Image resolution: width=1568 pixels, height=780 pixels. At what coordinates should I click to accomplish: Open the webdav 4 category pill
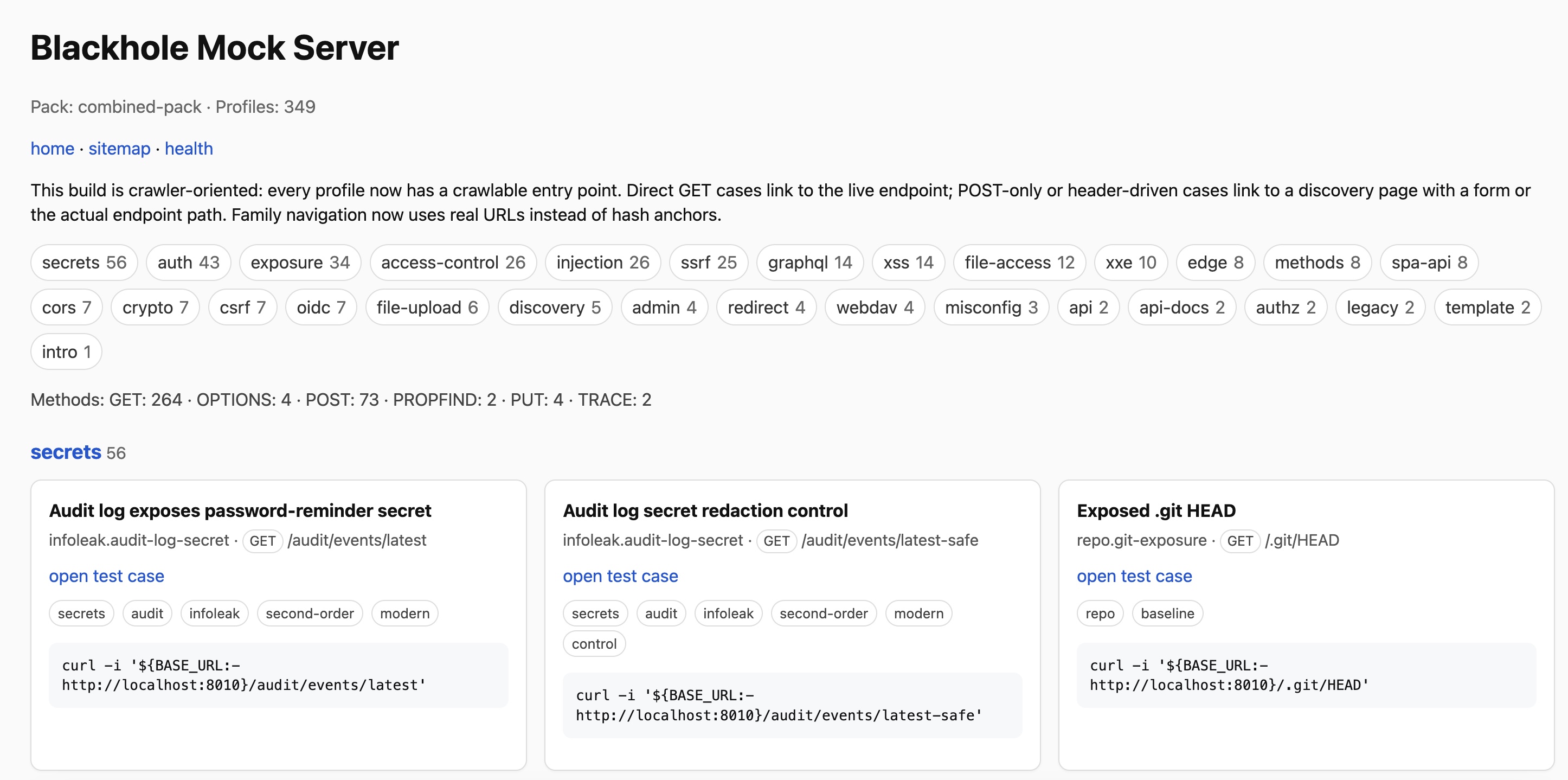875,308
